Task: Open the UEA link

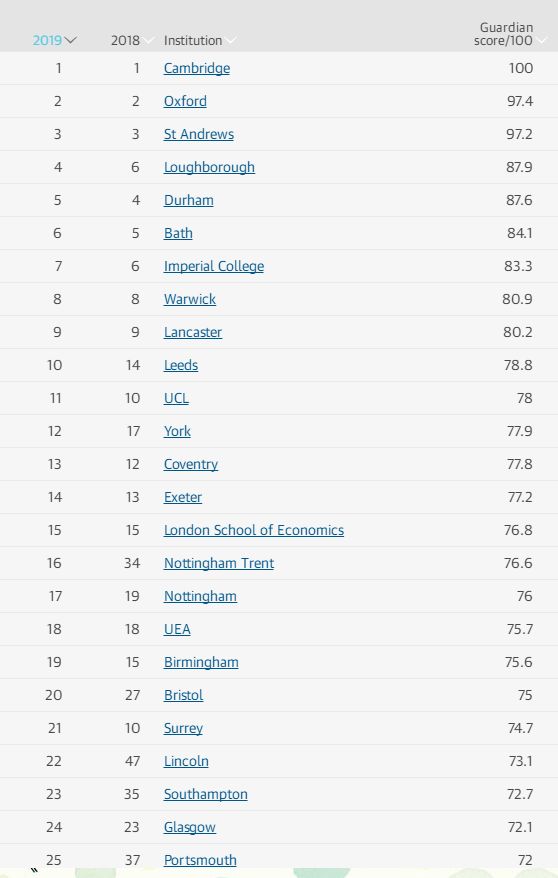Action: (177, 629)
